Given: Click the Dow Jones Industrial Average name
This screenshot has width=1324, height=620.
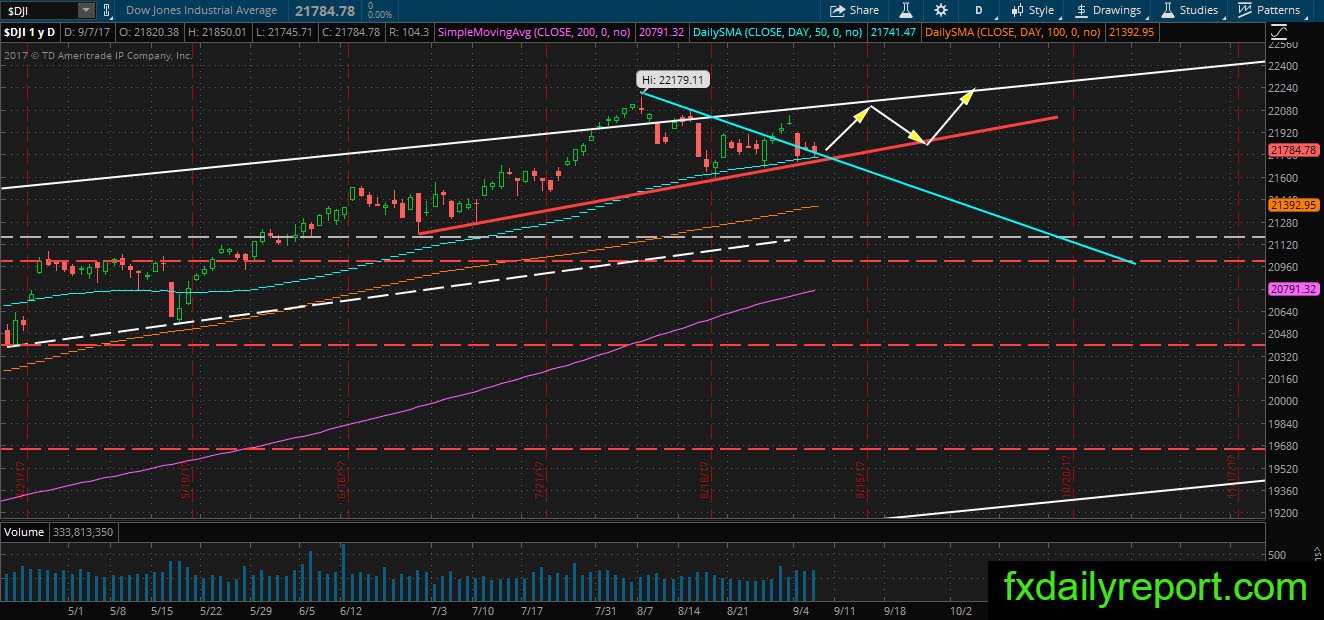Looking at the screenshot, I should (202, 10).
